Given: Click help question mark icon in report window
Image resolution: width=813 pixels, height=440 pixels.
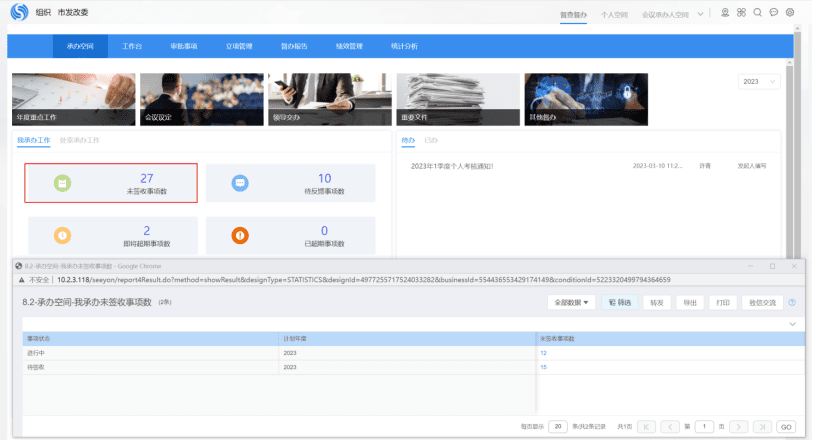Looking at the screenshot, I should click(792, 303).
